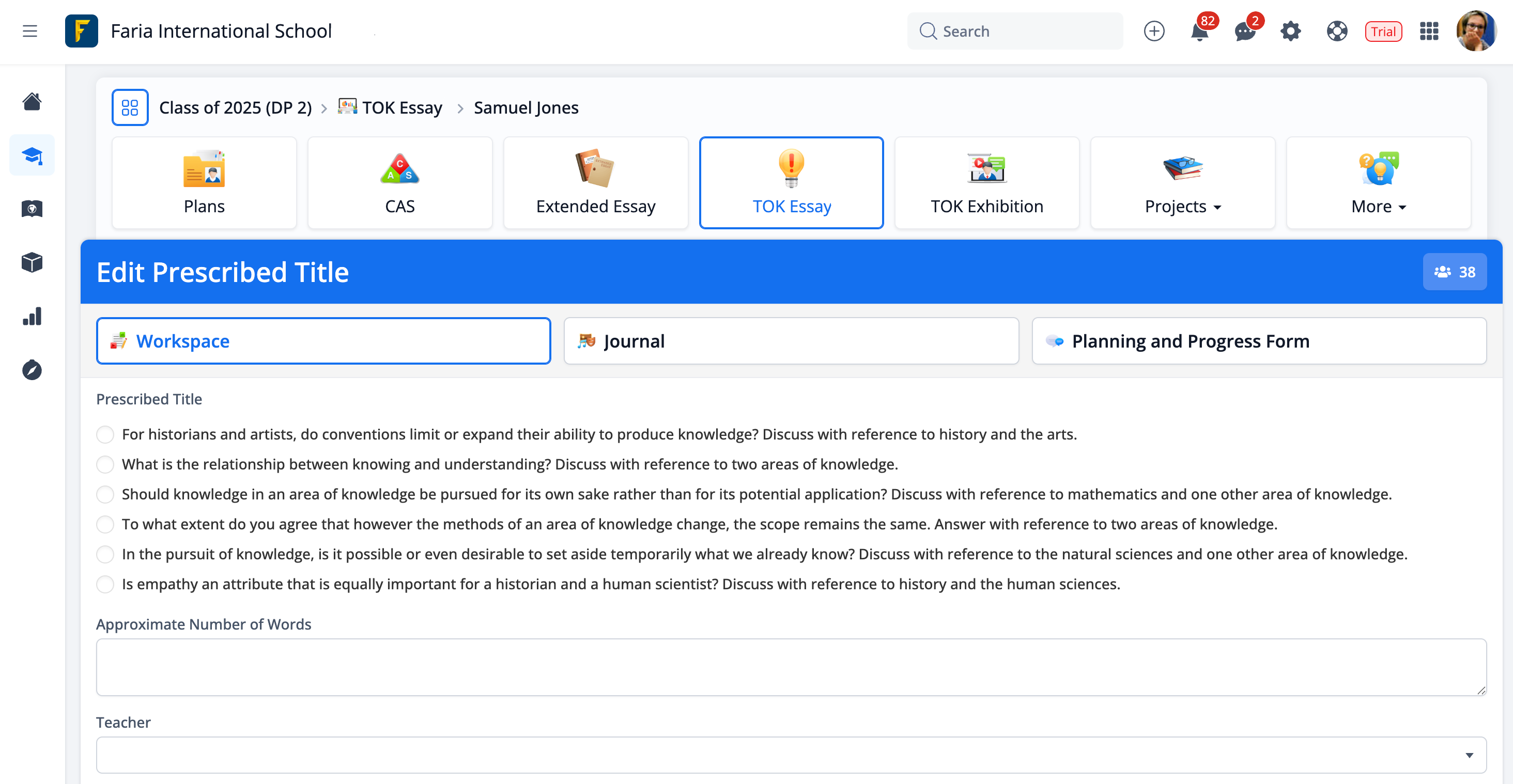Open the Teacher dropdown
This screenshot has width=1513, height=784.
(791, 755)
